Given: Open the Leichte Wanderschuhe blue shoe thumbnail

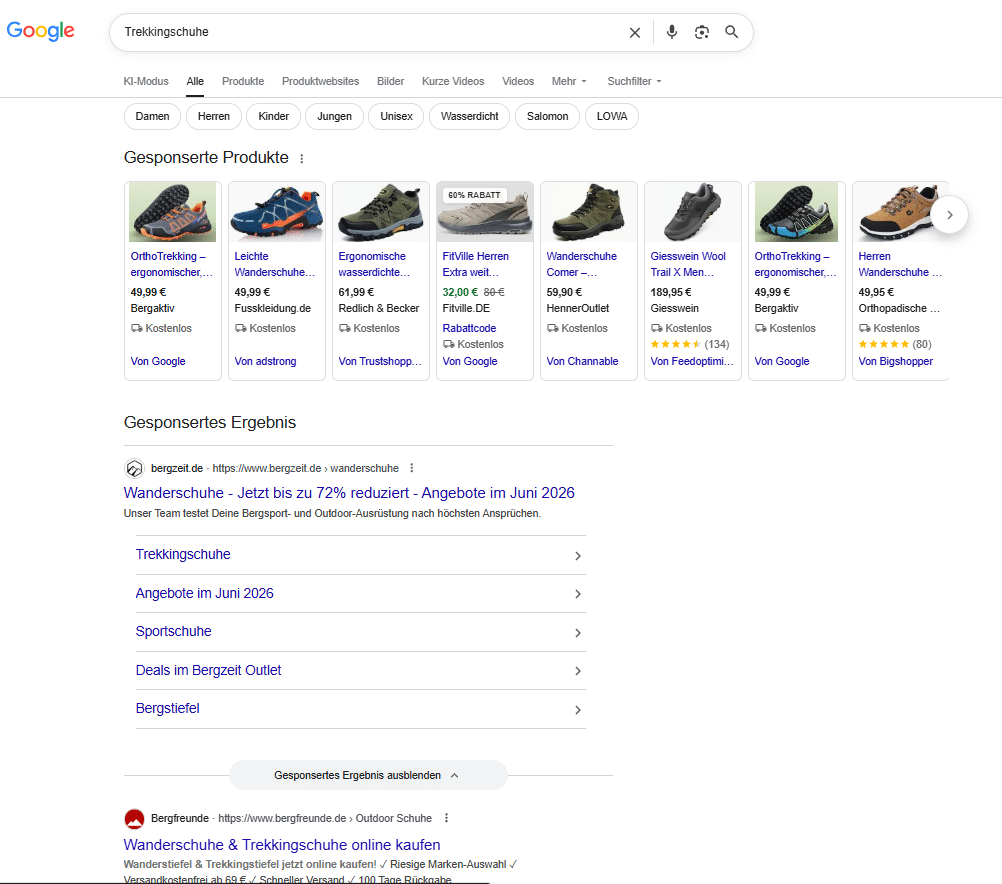Looking at the screenshot, I should tap(277, 212).
